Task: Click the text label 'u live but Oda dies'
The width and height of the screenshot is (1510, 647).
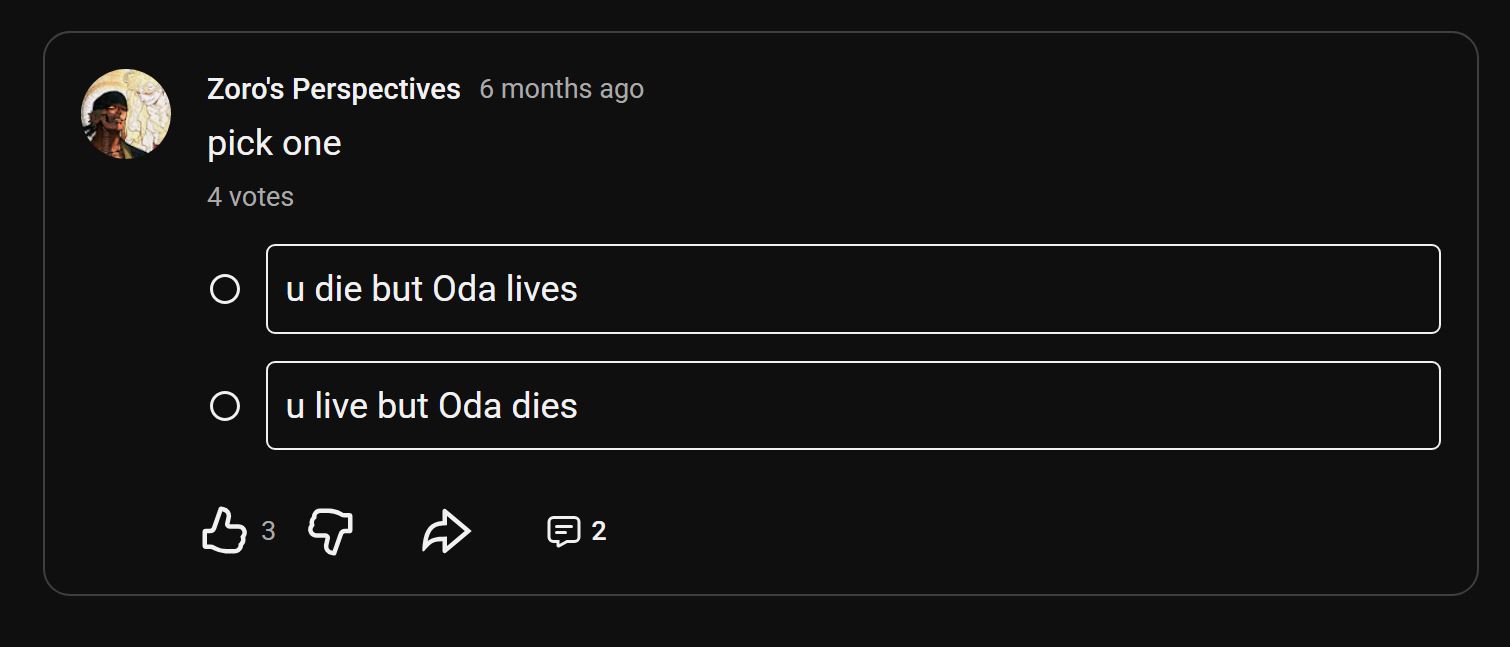Action: (432, 406)
